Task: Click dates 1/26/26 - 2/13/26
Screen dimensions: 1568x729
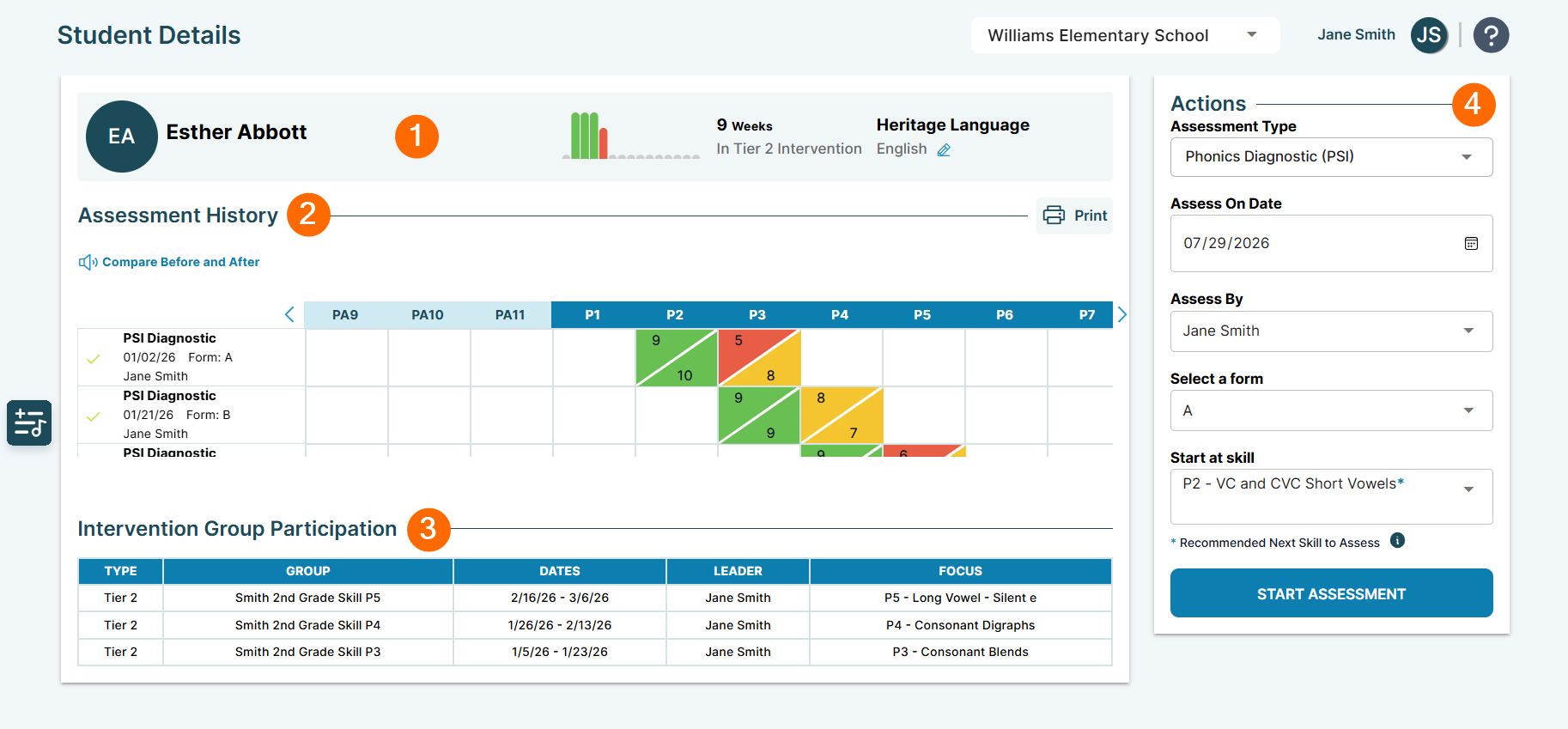Action: tap(560, 625)
